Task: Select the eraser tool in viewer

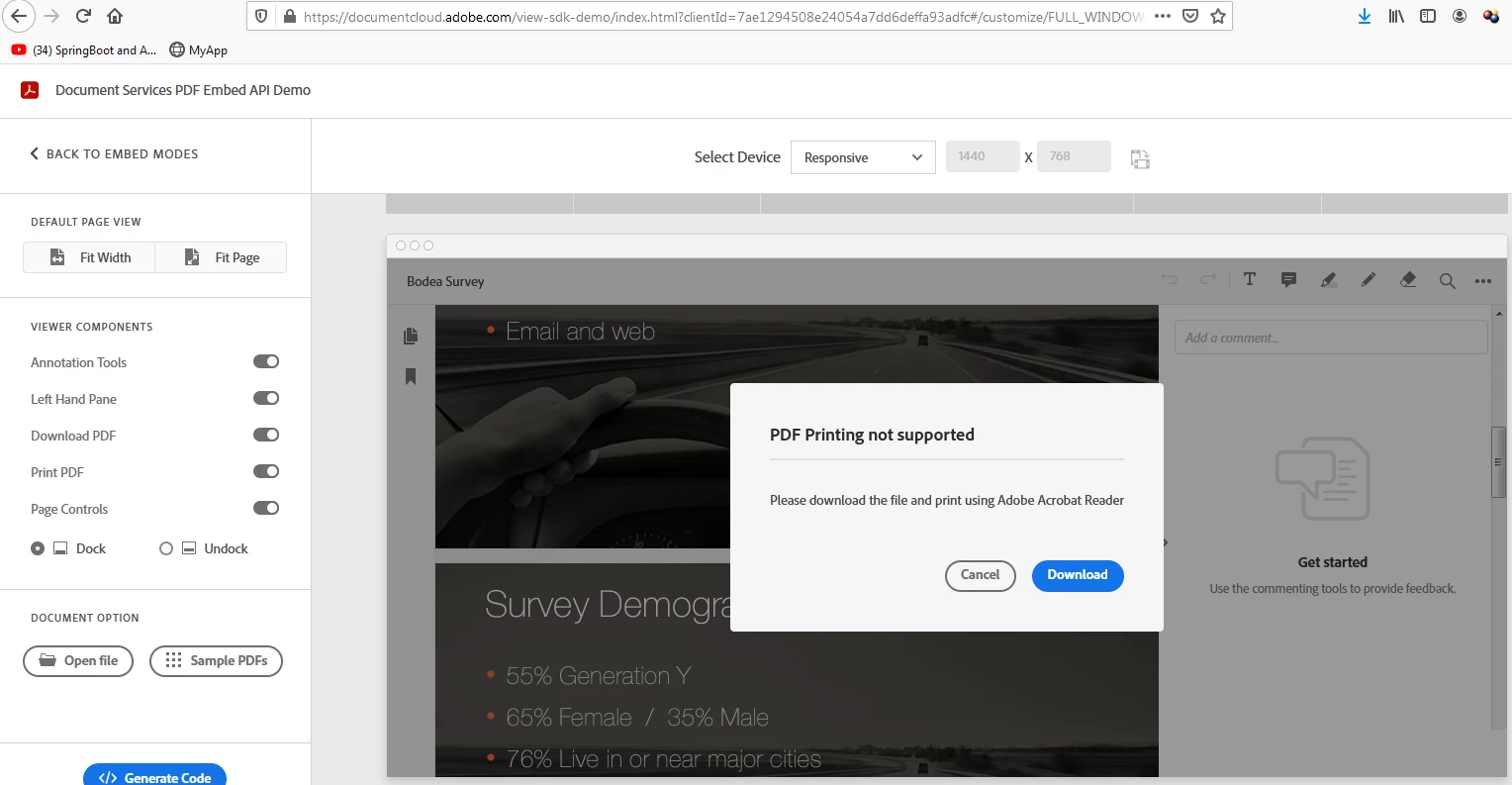Action: point(1408,280)
